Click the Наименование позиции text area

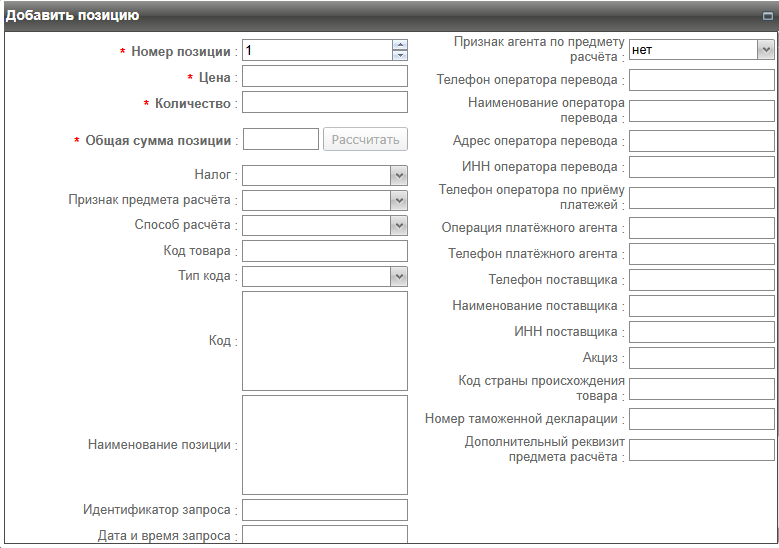pyautogui.click(x=325, y=444)
